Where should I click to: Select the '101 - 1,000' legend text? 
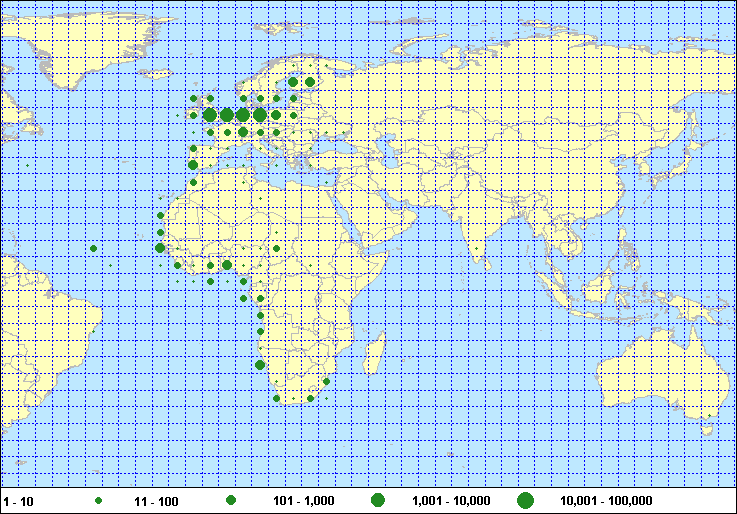coord(302,500)
